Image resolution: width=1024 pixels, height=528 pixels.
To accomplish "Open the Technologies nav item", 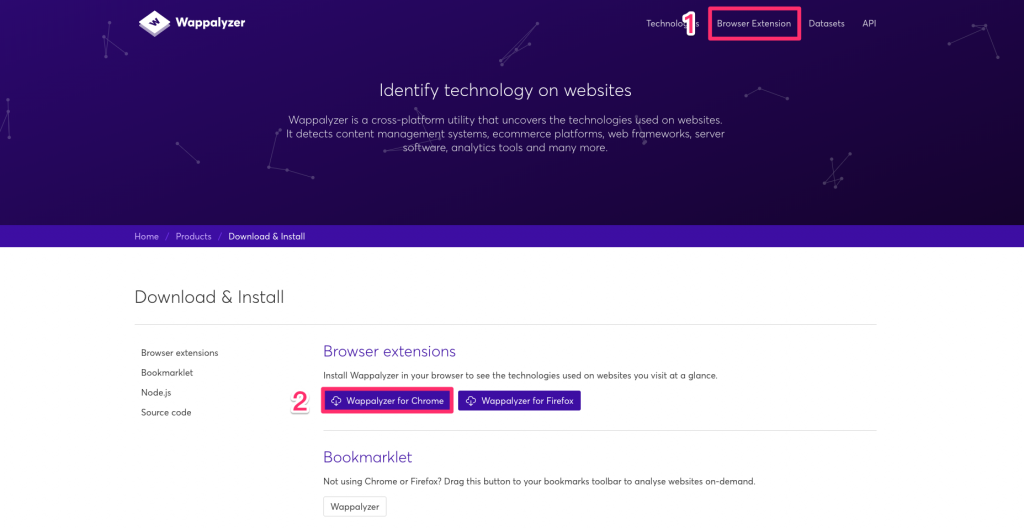I will pyautogui.click(x=672, y=24).
